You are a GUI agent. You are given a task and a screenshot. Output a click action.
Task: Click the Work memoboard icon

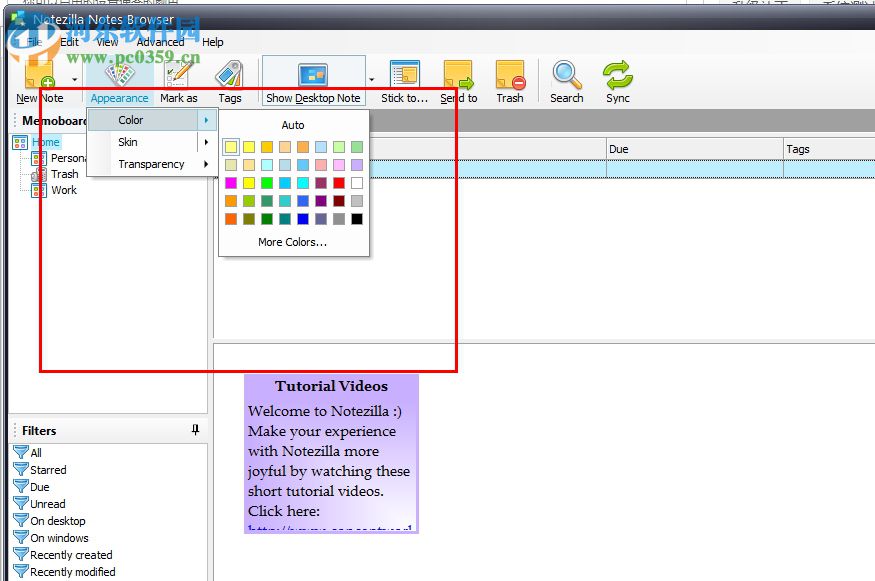pyautogui.click(x=39, y=190)
